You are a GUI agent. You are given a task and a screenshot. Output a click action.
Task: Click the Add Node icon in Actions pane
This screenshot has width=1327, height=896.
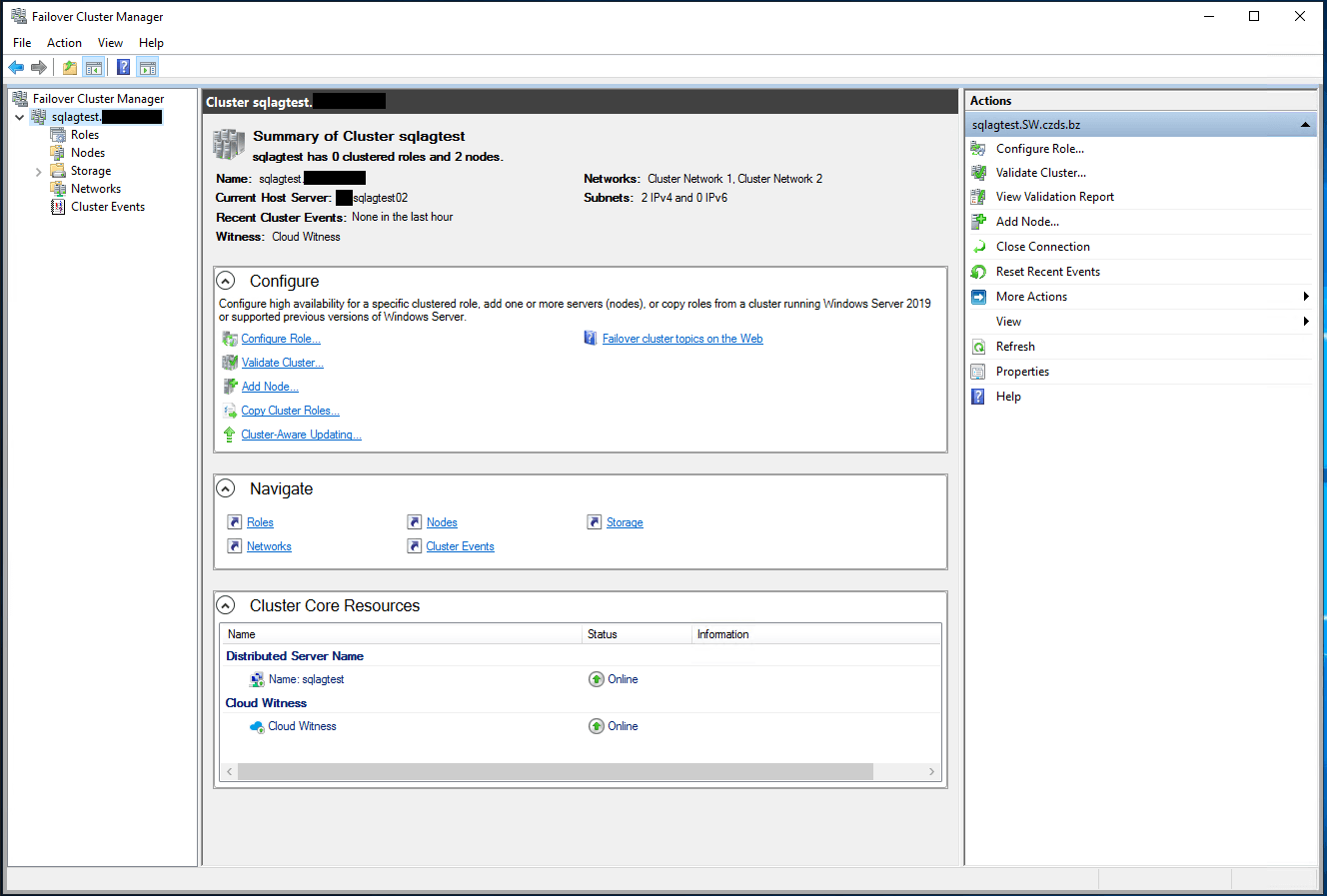point(978,222)
